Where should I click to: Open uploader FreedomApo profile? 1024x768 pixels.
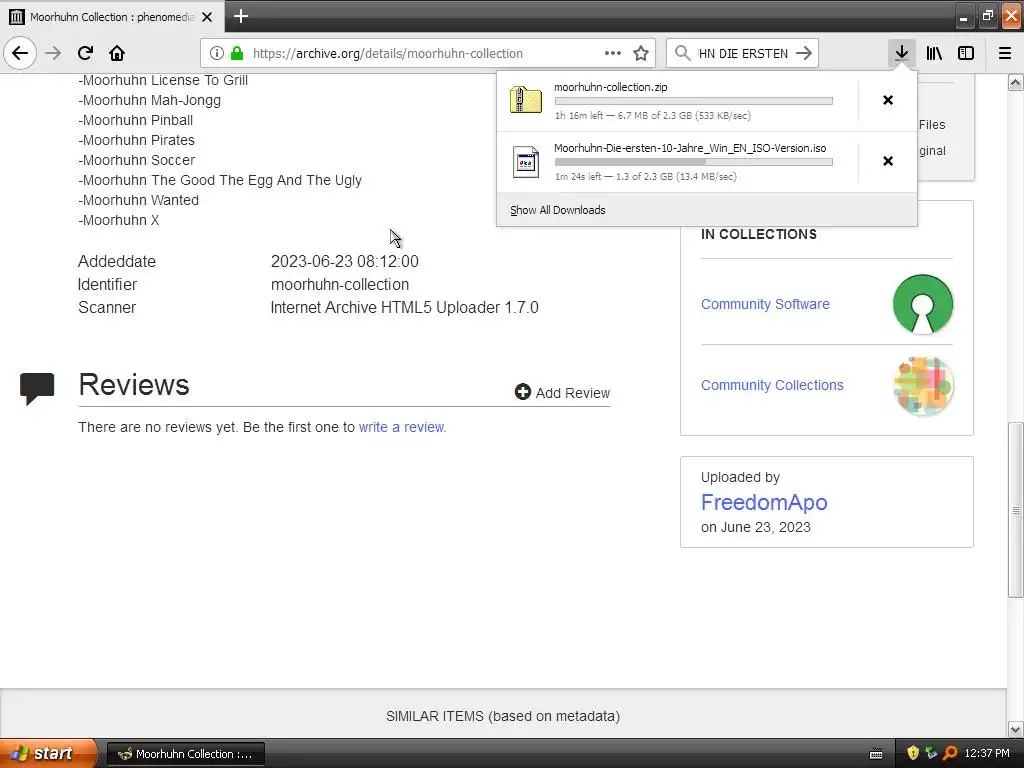pyautogui.click(x=764, y=502)
